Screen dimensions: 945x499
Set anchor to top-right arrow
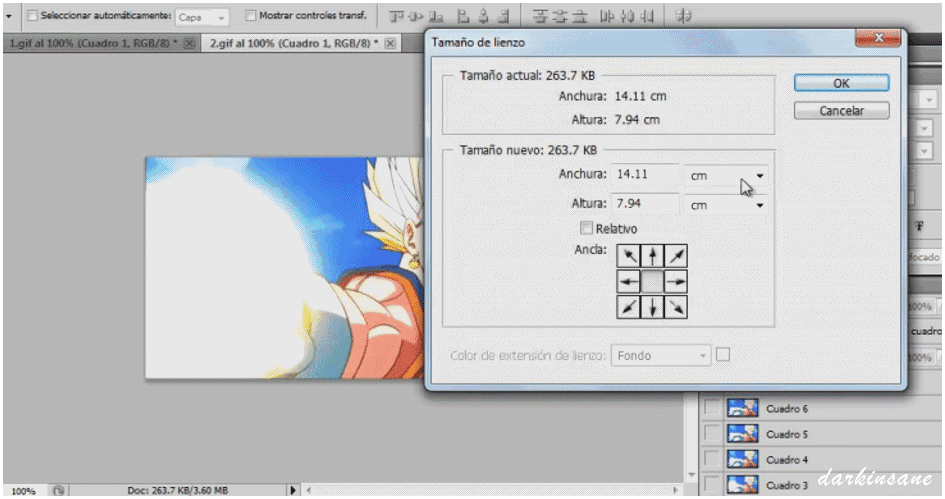pyautogui.click(x=676, y=256)
